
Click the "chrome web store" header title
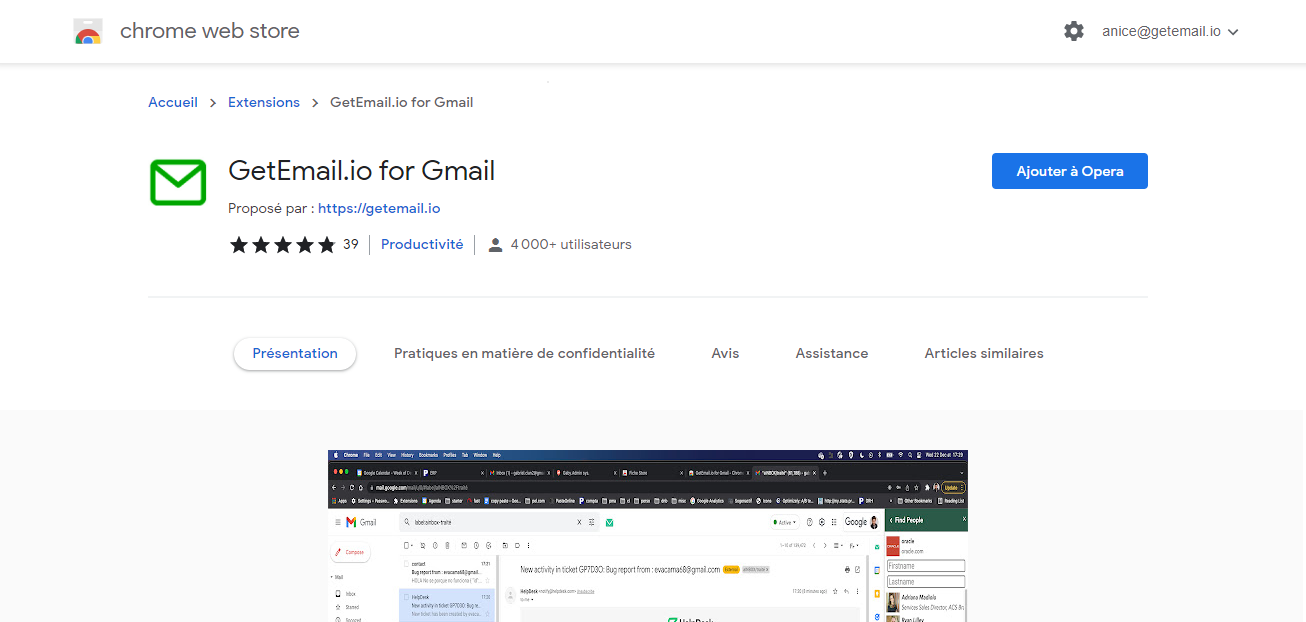[x=210, y=31]
